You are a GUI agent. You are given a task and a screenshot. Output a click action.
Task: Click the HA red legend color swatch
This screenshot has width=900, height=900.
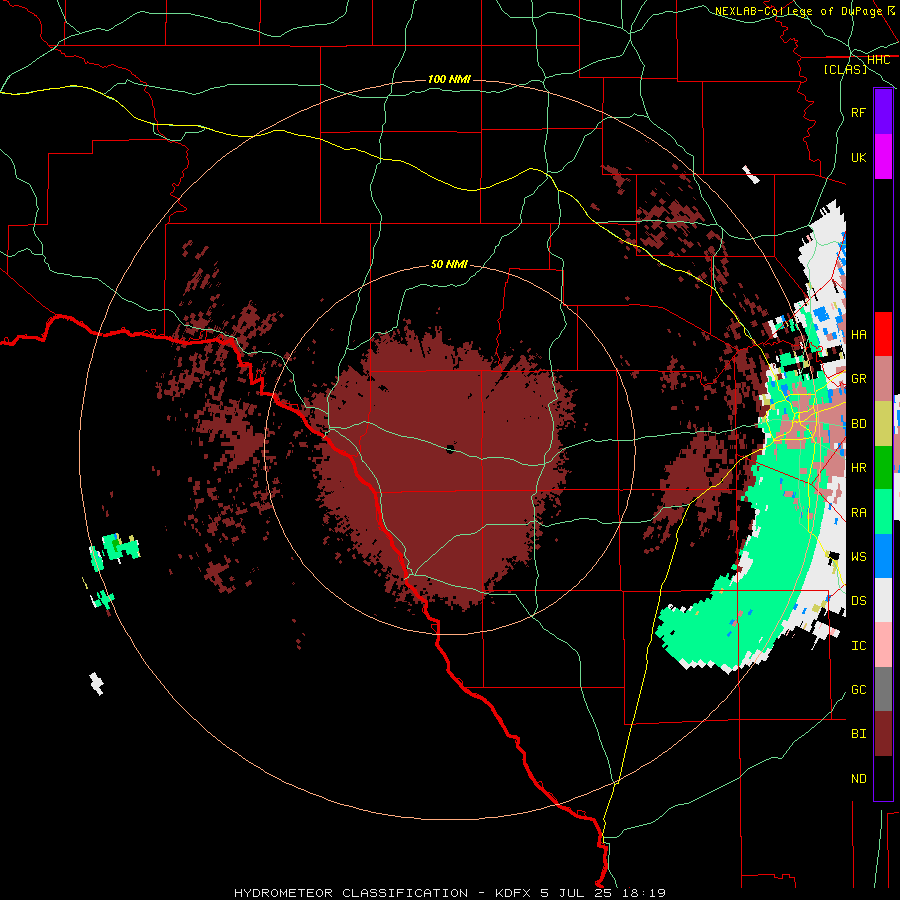(x=883, y=334)
